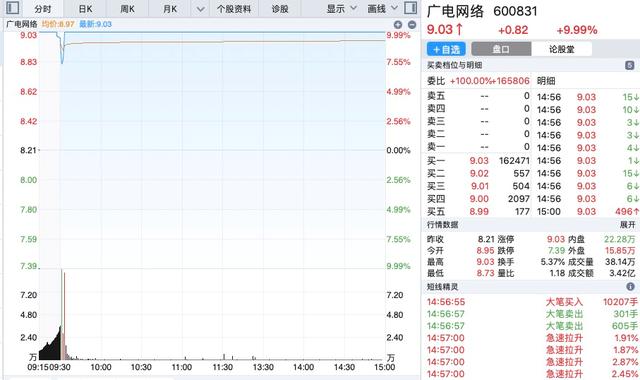This screenshot has height=380, width=640.
Task: Zoom out chart with minus icon
Action: 412,25
